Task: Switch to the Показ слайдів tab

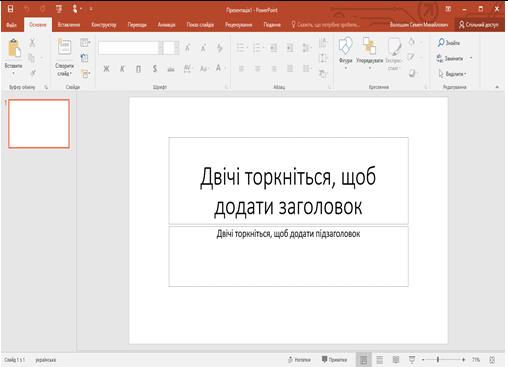Action: click(x=200, y=25)
